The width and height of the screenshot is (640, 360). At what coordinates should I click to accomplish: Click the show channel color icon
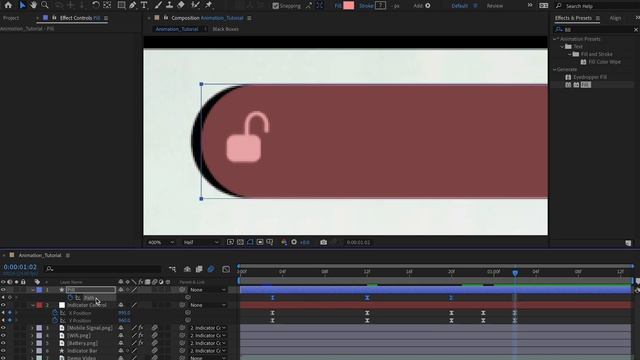click(284, 242)
